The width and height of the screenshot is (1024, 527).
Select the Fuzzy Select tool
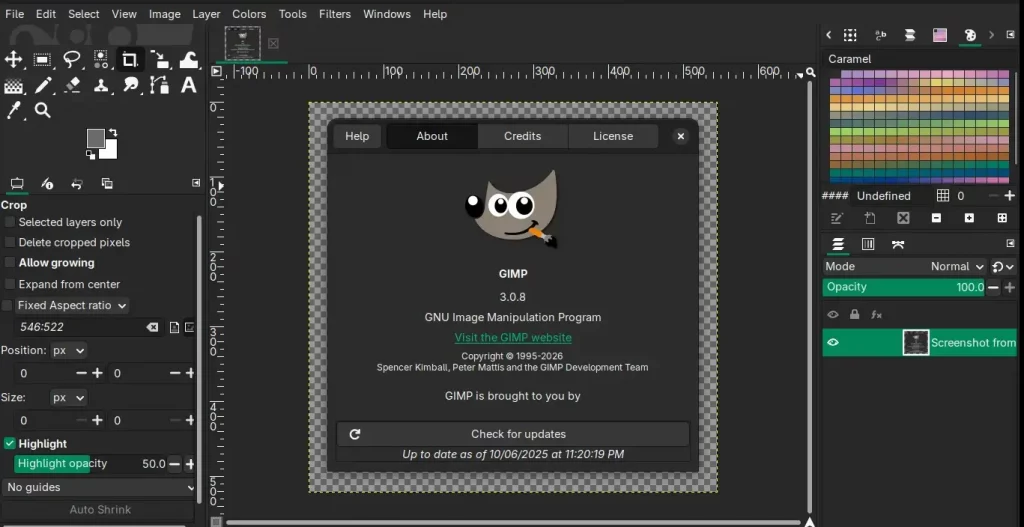[x=101, y=60]
